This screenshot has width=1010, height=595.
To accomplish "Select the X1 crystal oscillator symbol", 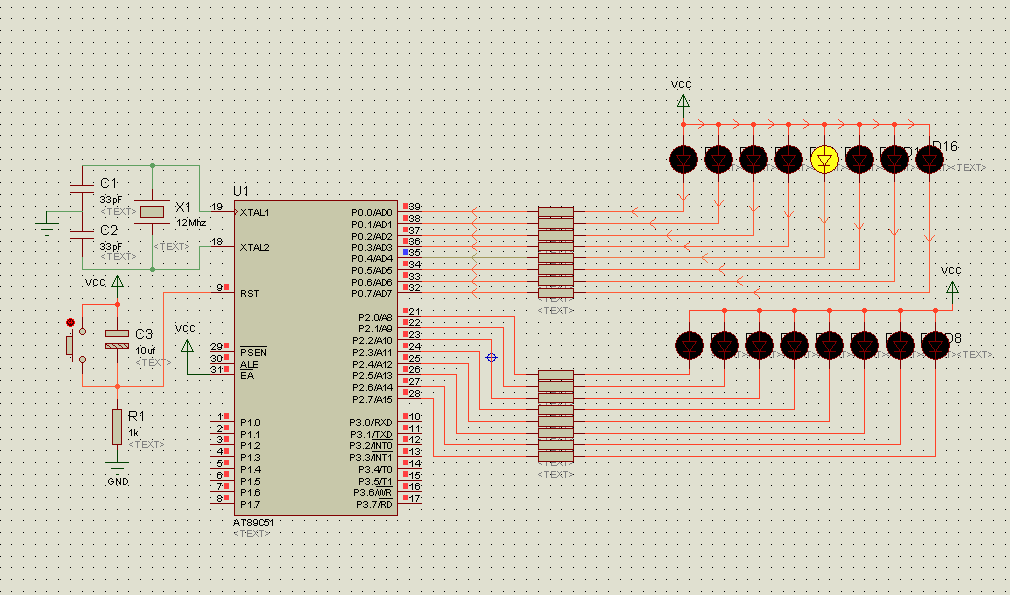I will click(x=153, y=211).
